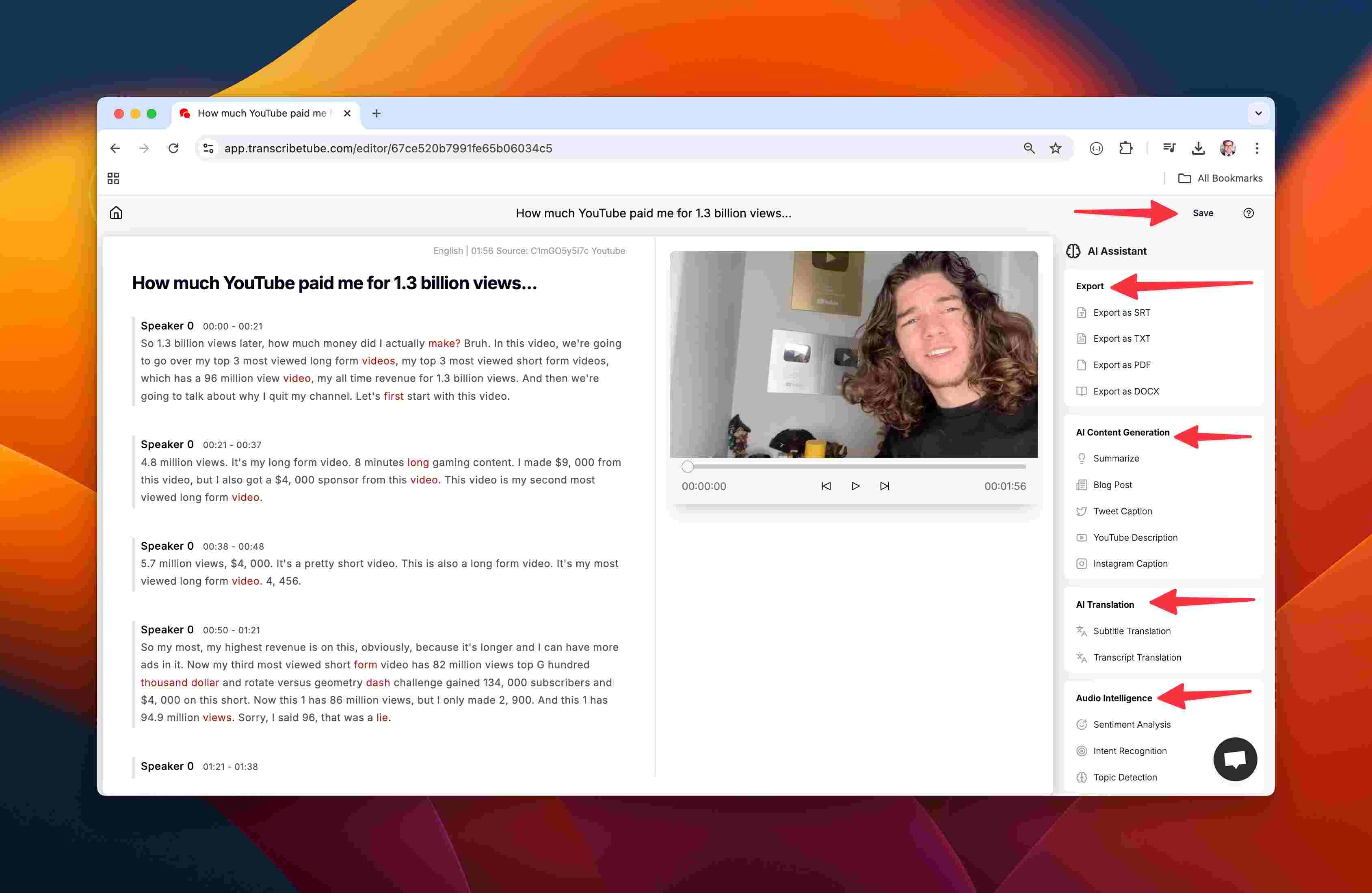Click the YouTube icon beside YouTube Description
This screenshot has width=1372, height=893.
[1082, 537]
